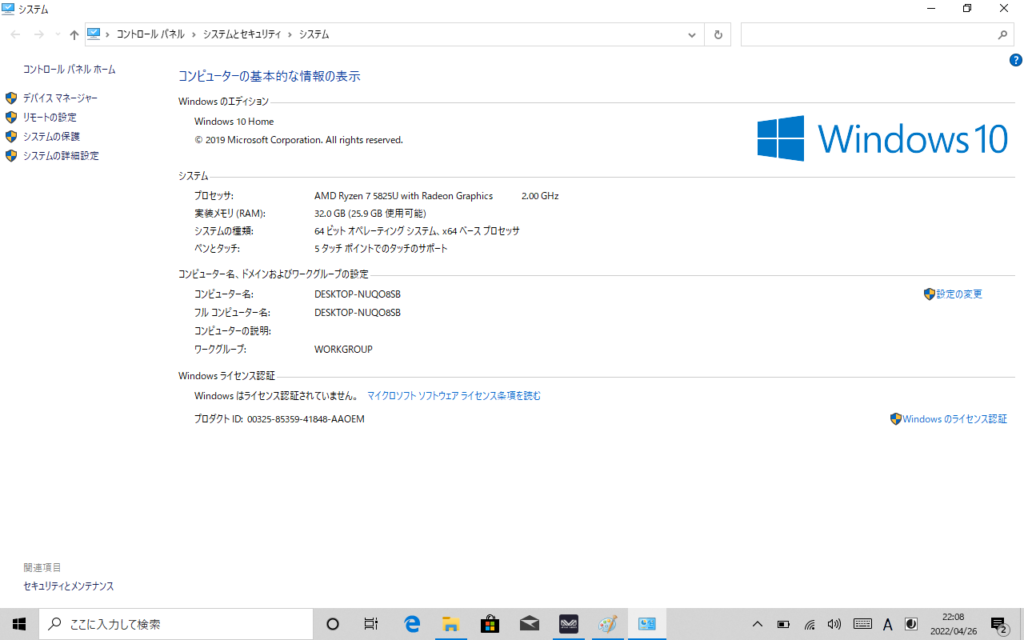Viewport: 1024px width, 640px height.
Task: Toggle the IME input mode A indicator
Action: pos(888,624)
